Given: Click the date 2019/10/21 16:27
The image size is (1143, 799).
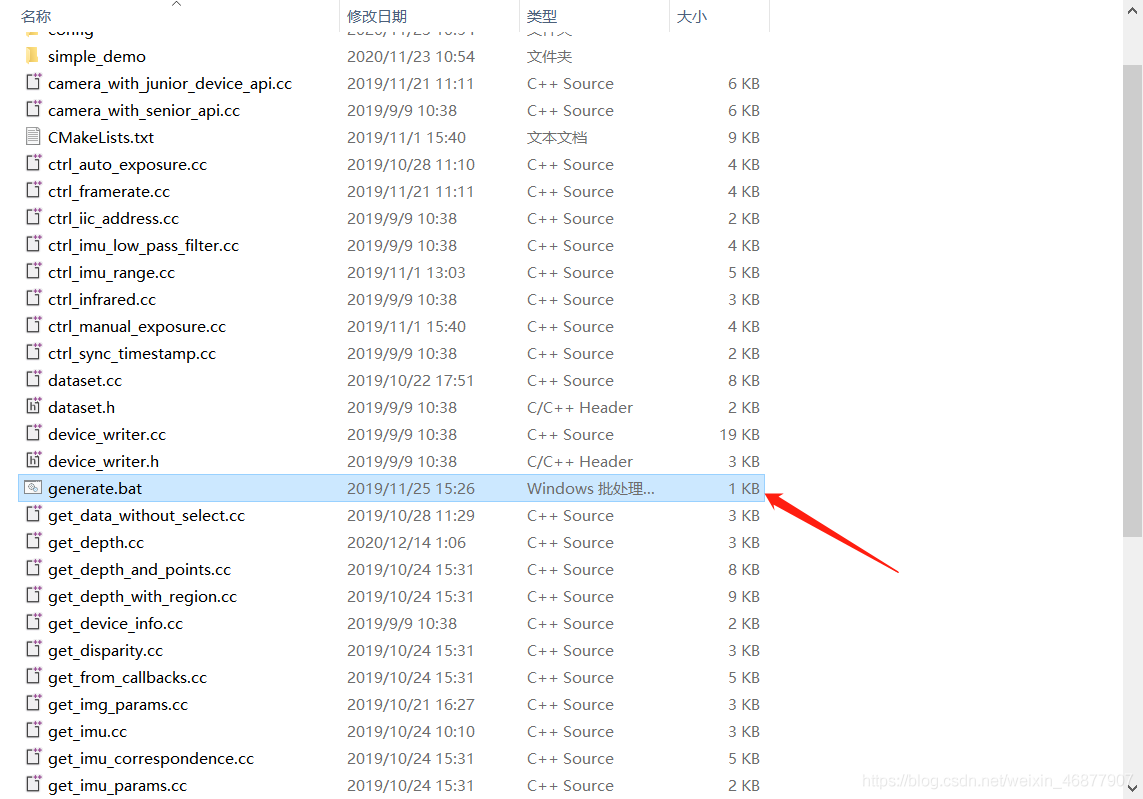Looking at the screenshot, I should (410, 705).
